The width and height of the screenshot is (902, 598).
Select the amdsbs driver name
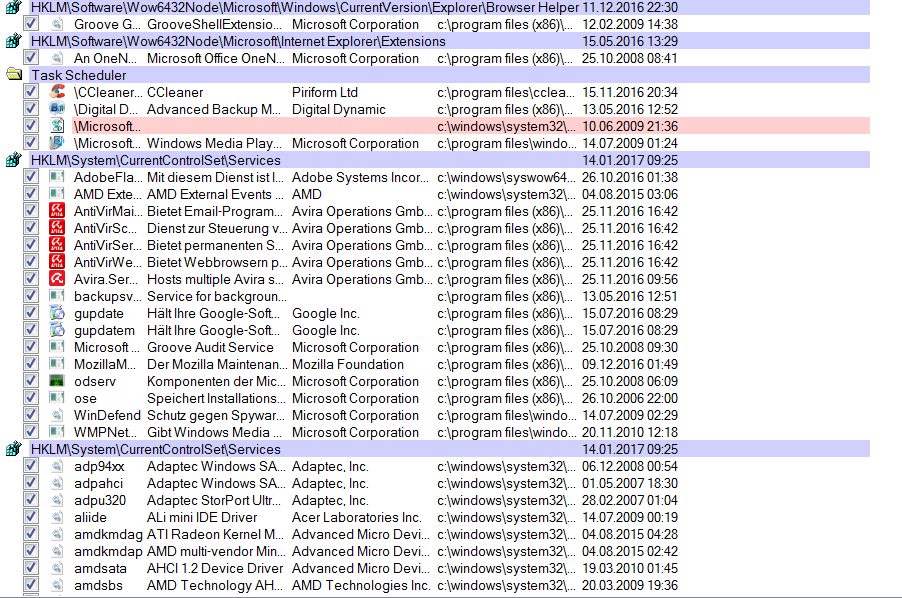98,585
